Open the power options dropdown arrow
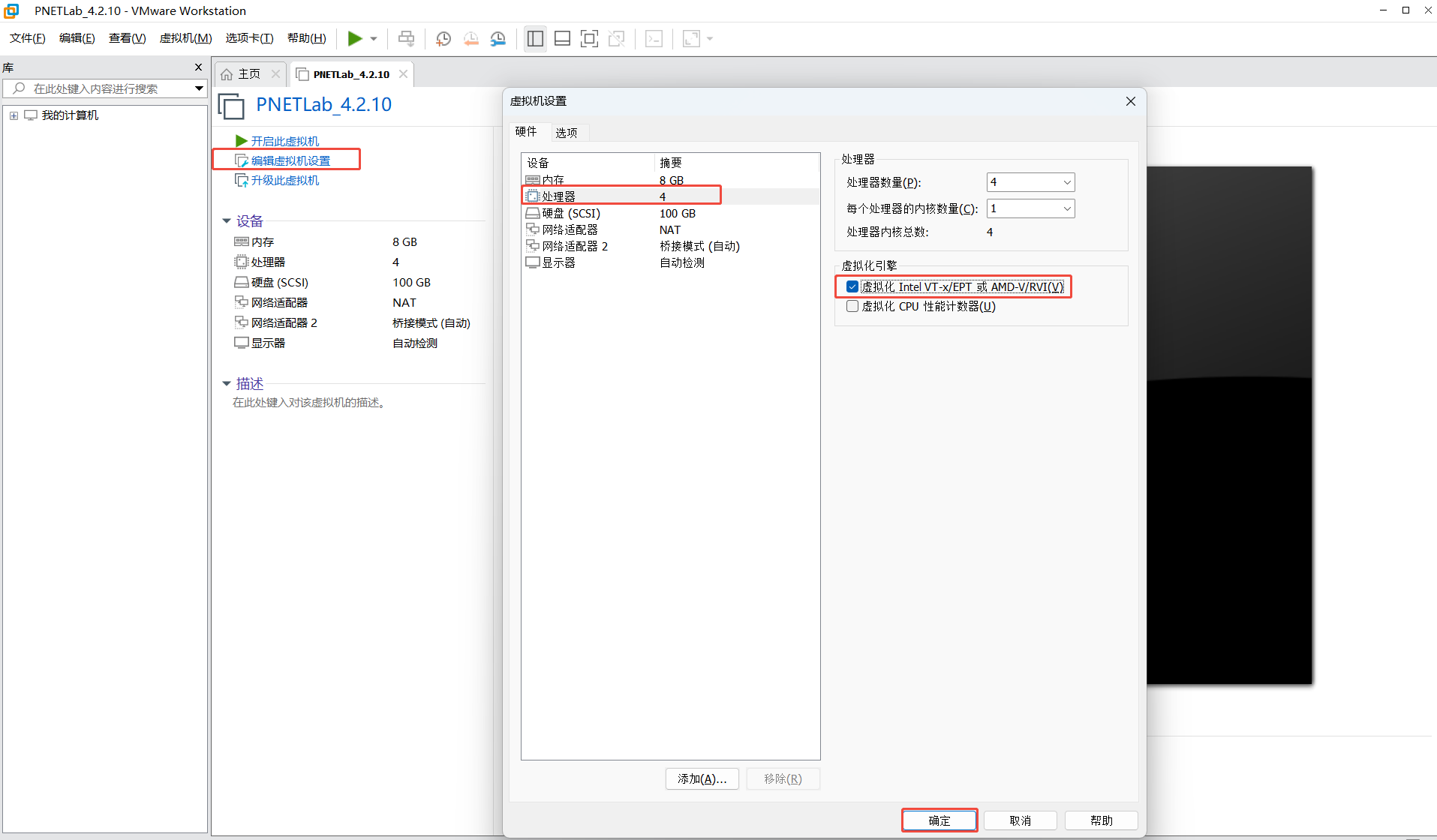This screenshot has width=1437, height=840. [374, 39]
